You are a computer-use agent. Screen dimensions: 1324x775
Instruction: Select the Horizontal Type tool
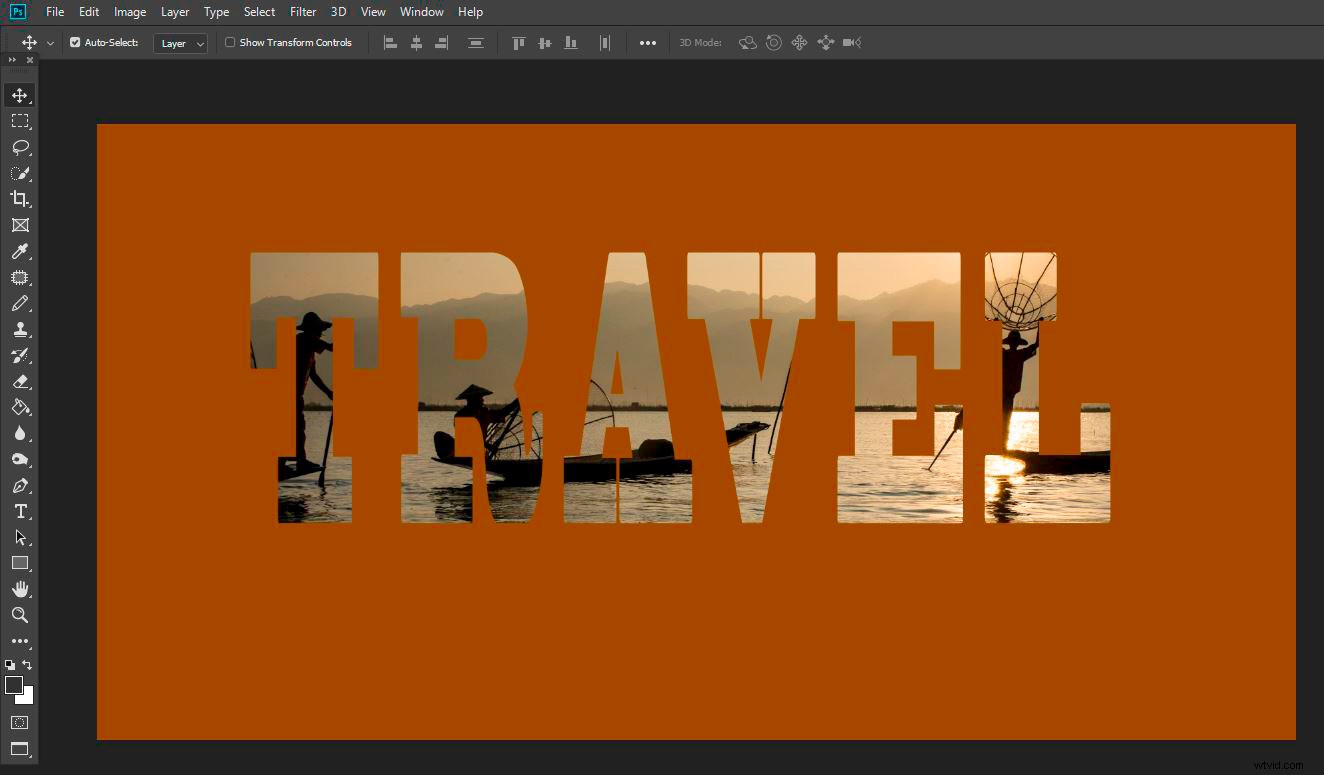pos(20,511)
